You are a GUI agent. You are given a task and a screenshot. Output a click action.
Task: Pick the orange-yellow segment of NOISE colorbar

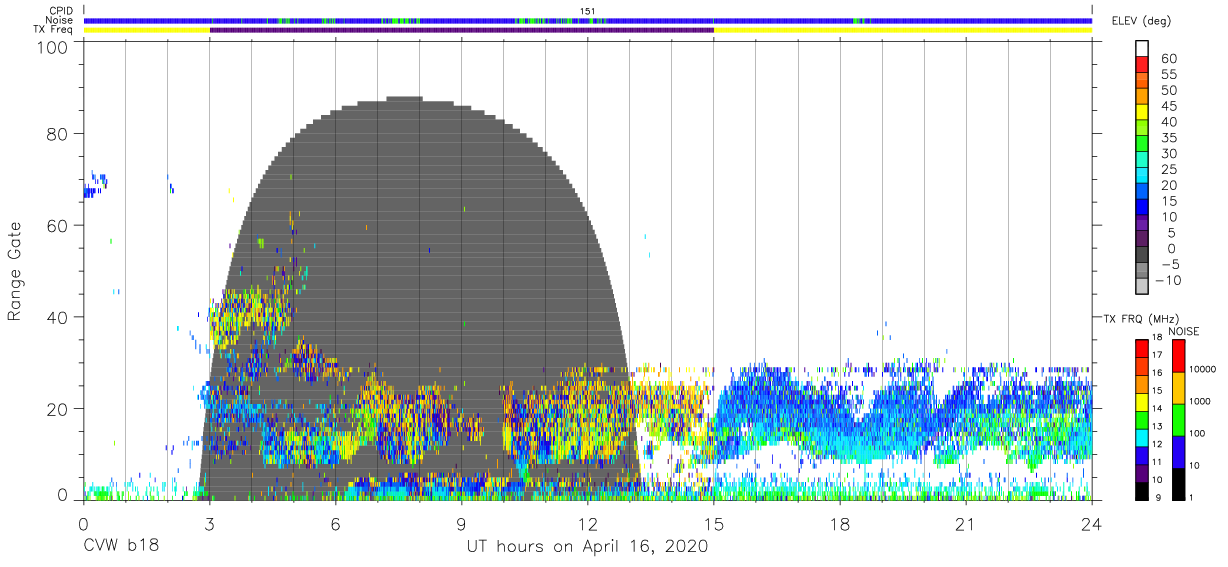pos(1178,388)
